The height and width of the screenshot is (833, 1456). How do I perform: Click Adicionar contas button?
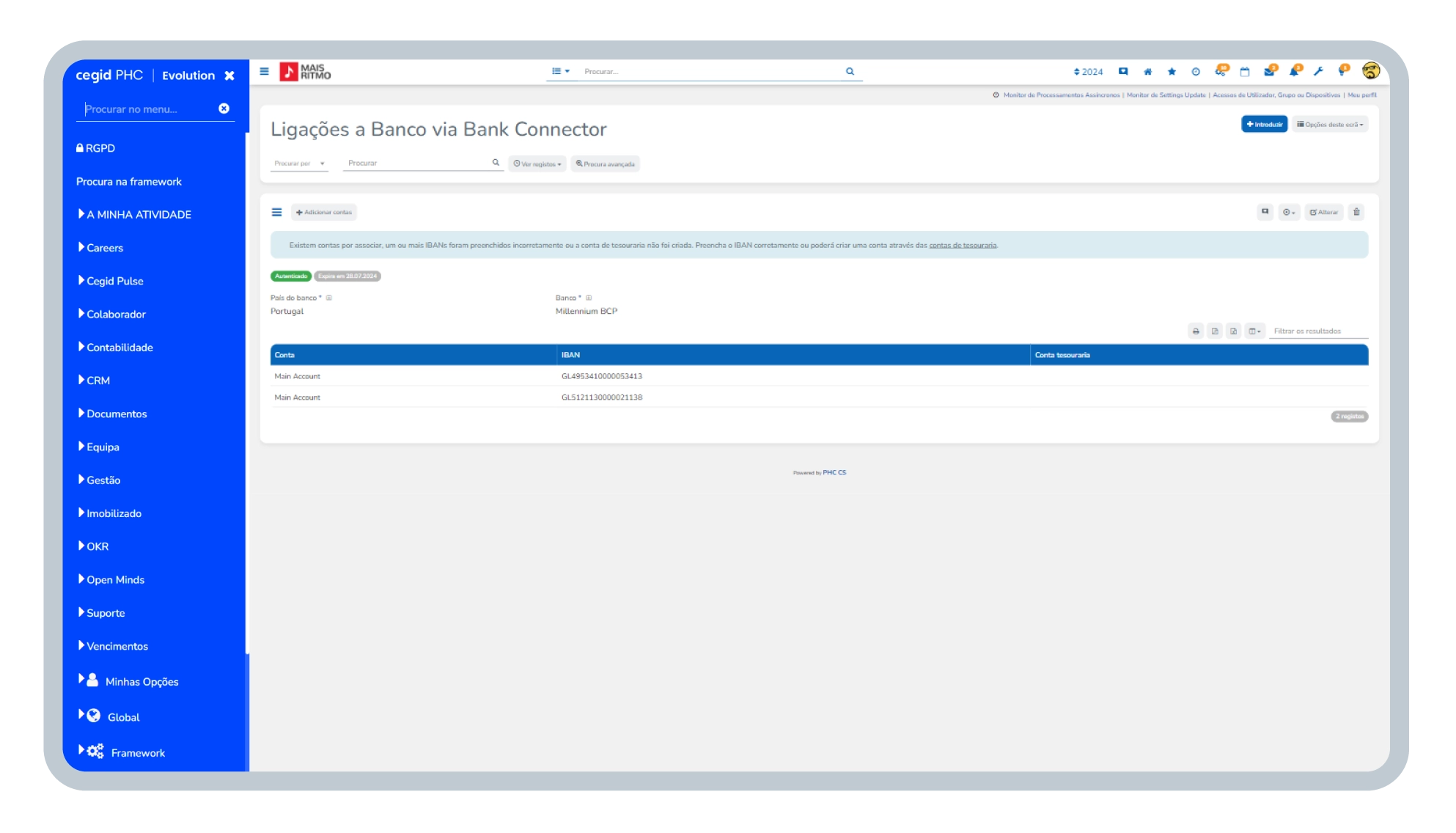[324, 213]
